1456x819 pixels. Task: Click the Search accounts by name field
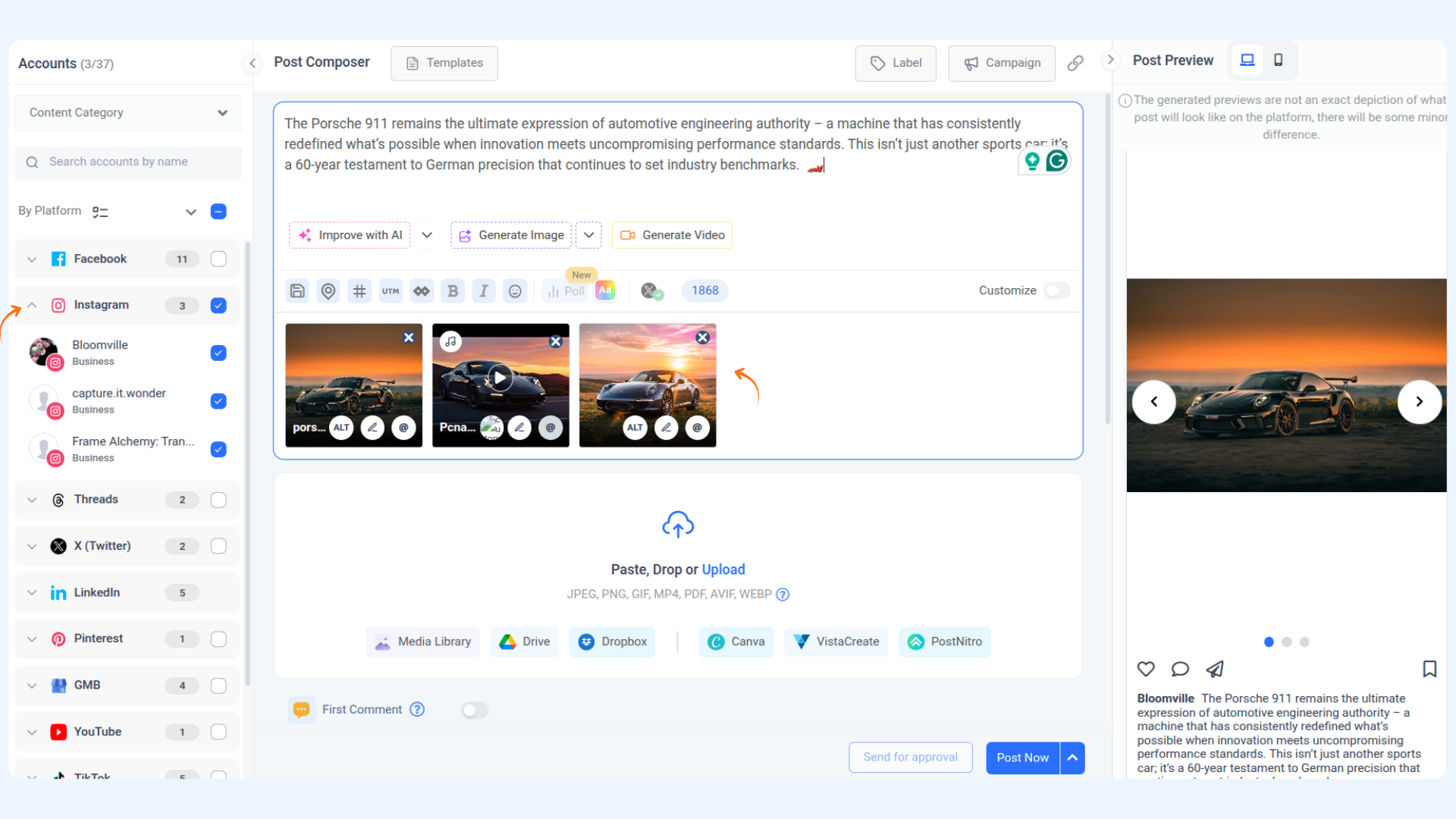[128, 162]
